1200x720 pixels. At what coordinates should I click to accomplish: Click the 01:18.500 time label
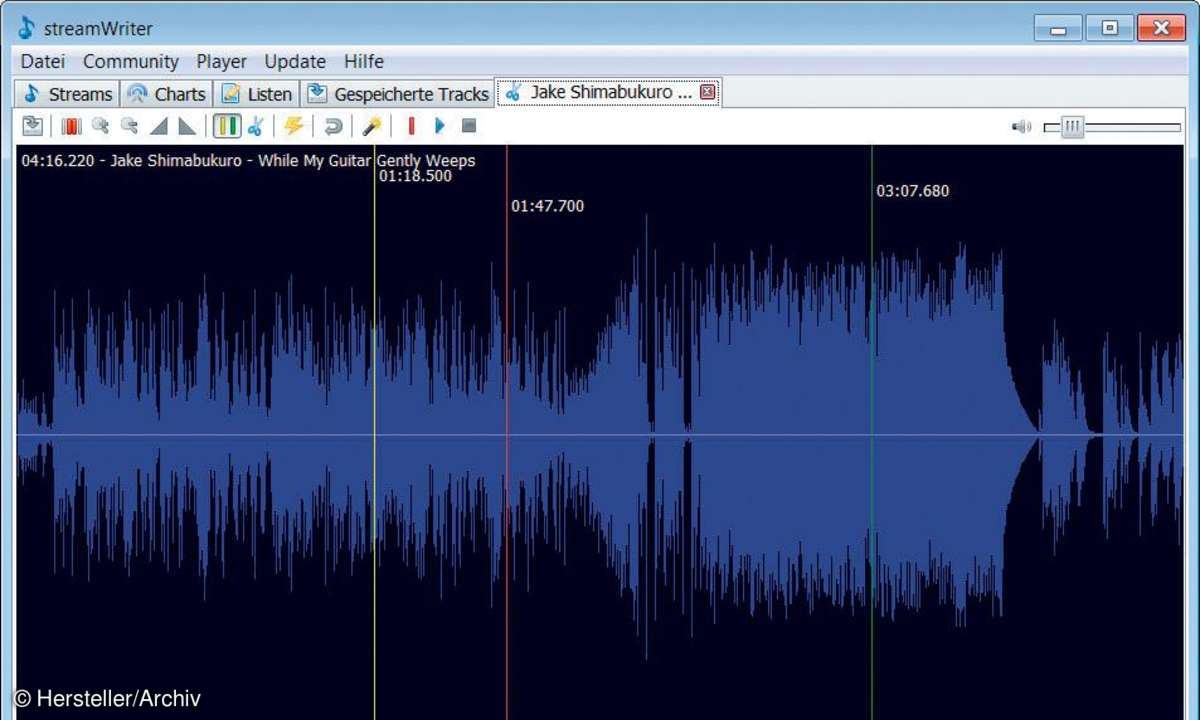(415, 176)
